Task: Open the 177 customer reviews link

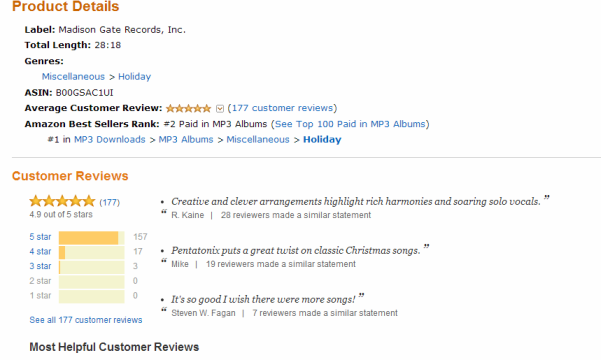Action: pos(282,108)
